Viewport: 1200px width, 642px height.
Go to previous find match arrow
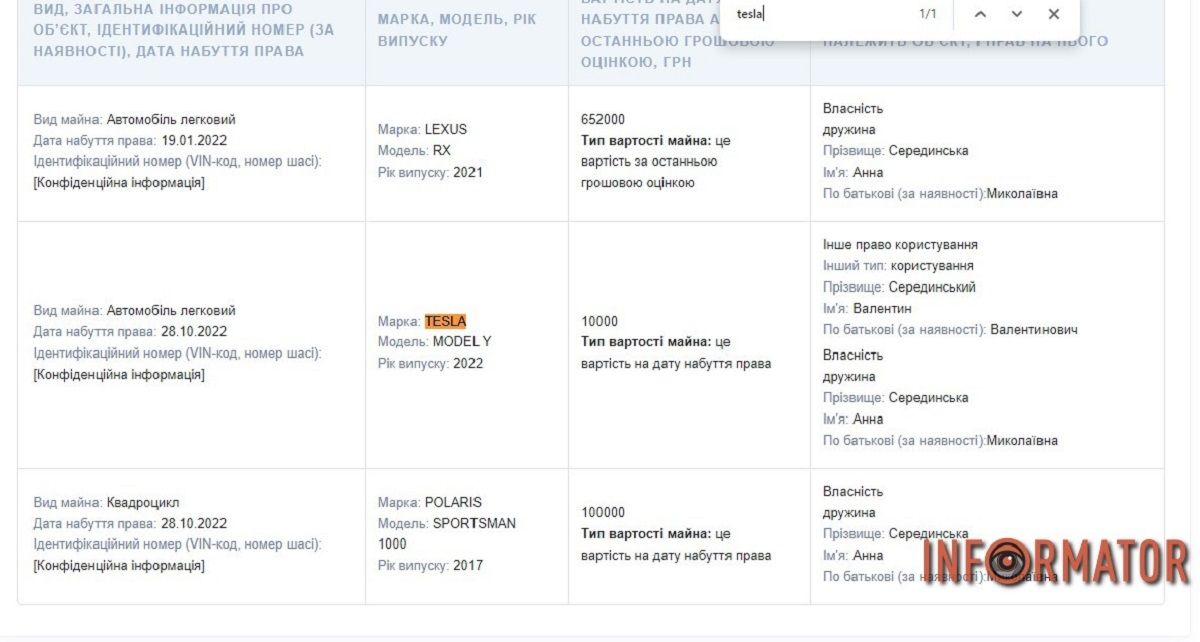pos(980,14)
